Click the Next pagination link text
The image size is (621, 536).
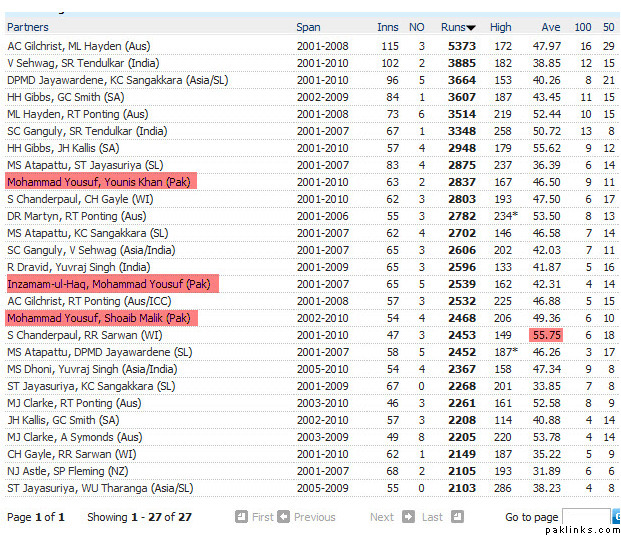382,517
